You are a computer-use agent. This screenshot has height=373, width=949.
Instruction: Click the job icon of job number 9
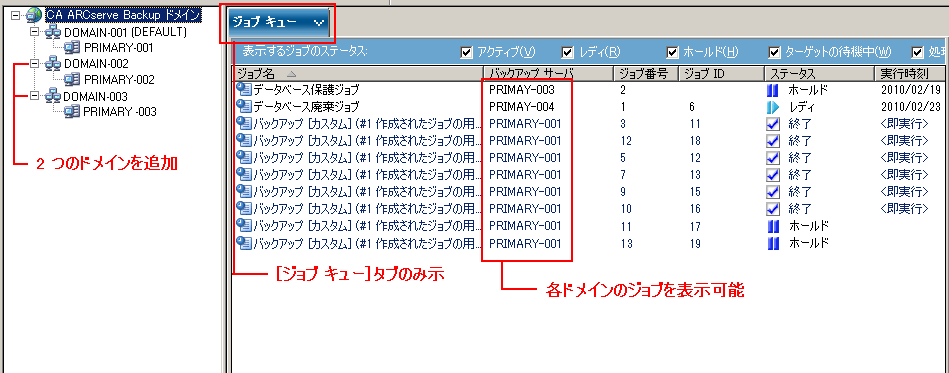pos(244,192)
